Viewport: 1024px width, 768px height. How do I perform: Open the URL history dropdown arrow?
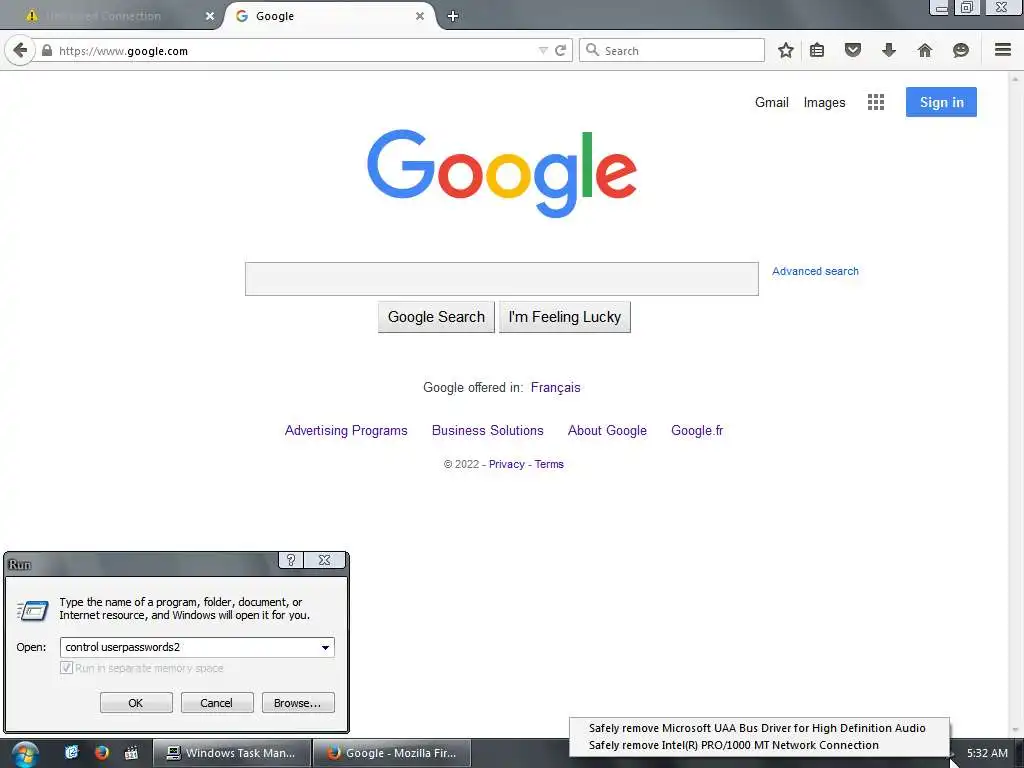[x=543, y=50]
